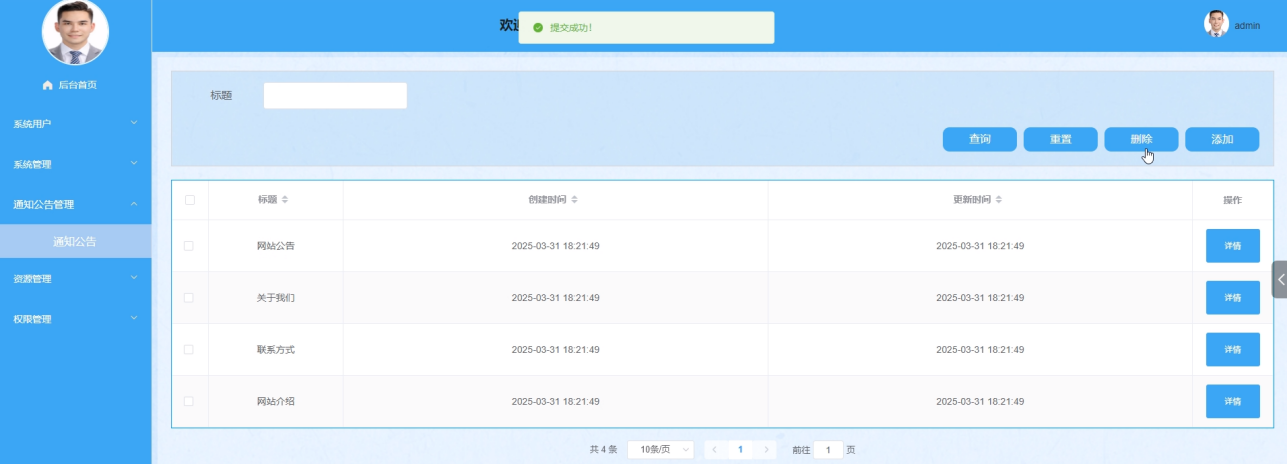The width and height of the screenshot is (1287, 464).
Task: Go to the next page arrow
Action: coord(766,450)
